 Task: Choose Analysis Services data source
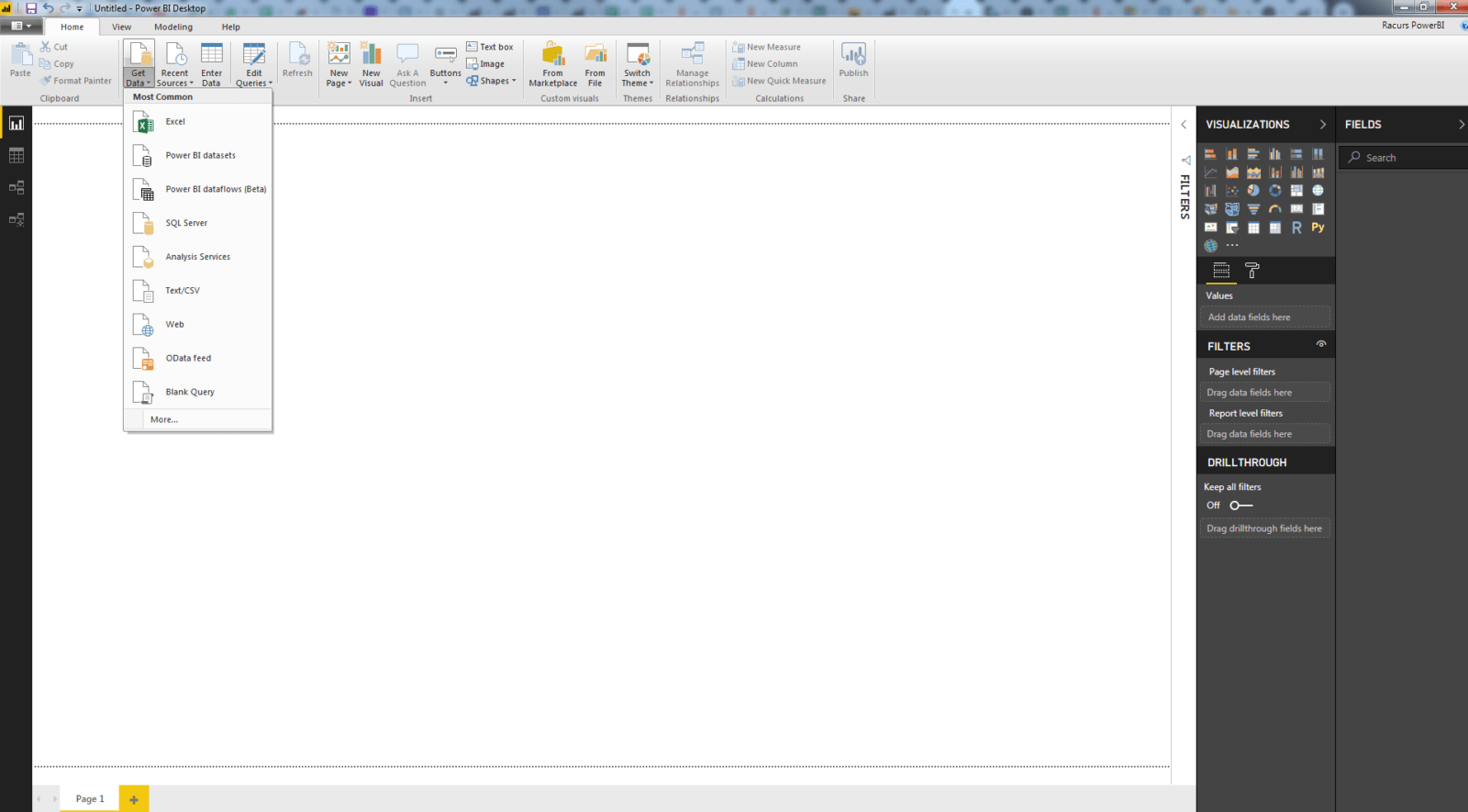198,257
